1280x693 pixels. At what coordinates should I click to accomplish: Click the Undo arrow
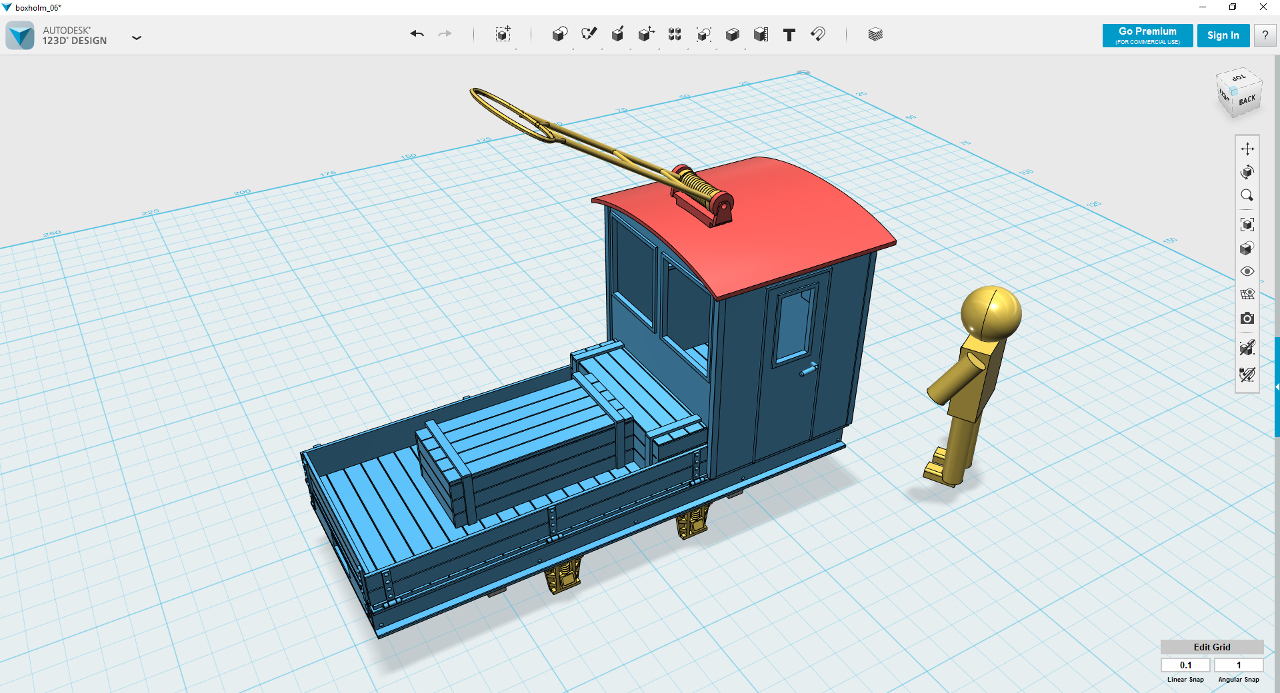tap(417, 34)
